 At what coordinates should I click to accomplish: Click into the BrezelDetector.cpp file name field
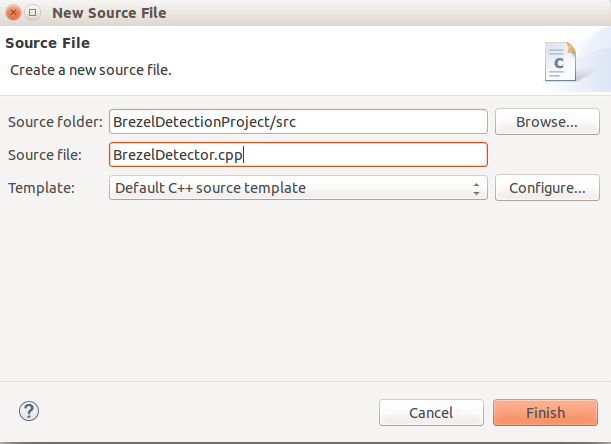click(298, 155)
